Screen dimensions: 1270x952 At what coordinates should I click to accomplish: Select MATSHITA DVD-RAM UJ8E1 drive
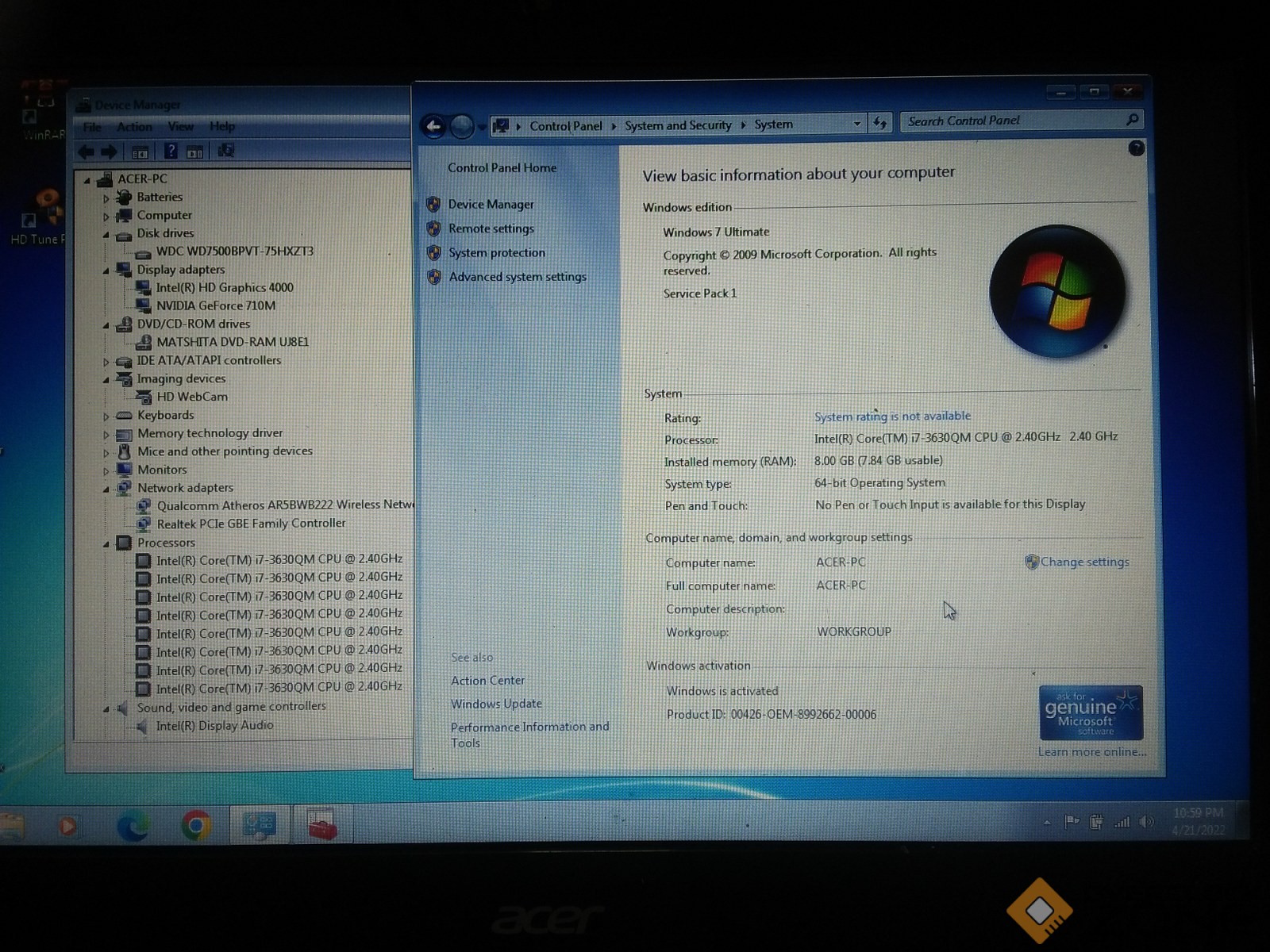[x=233, y=342]
